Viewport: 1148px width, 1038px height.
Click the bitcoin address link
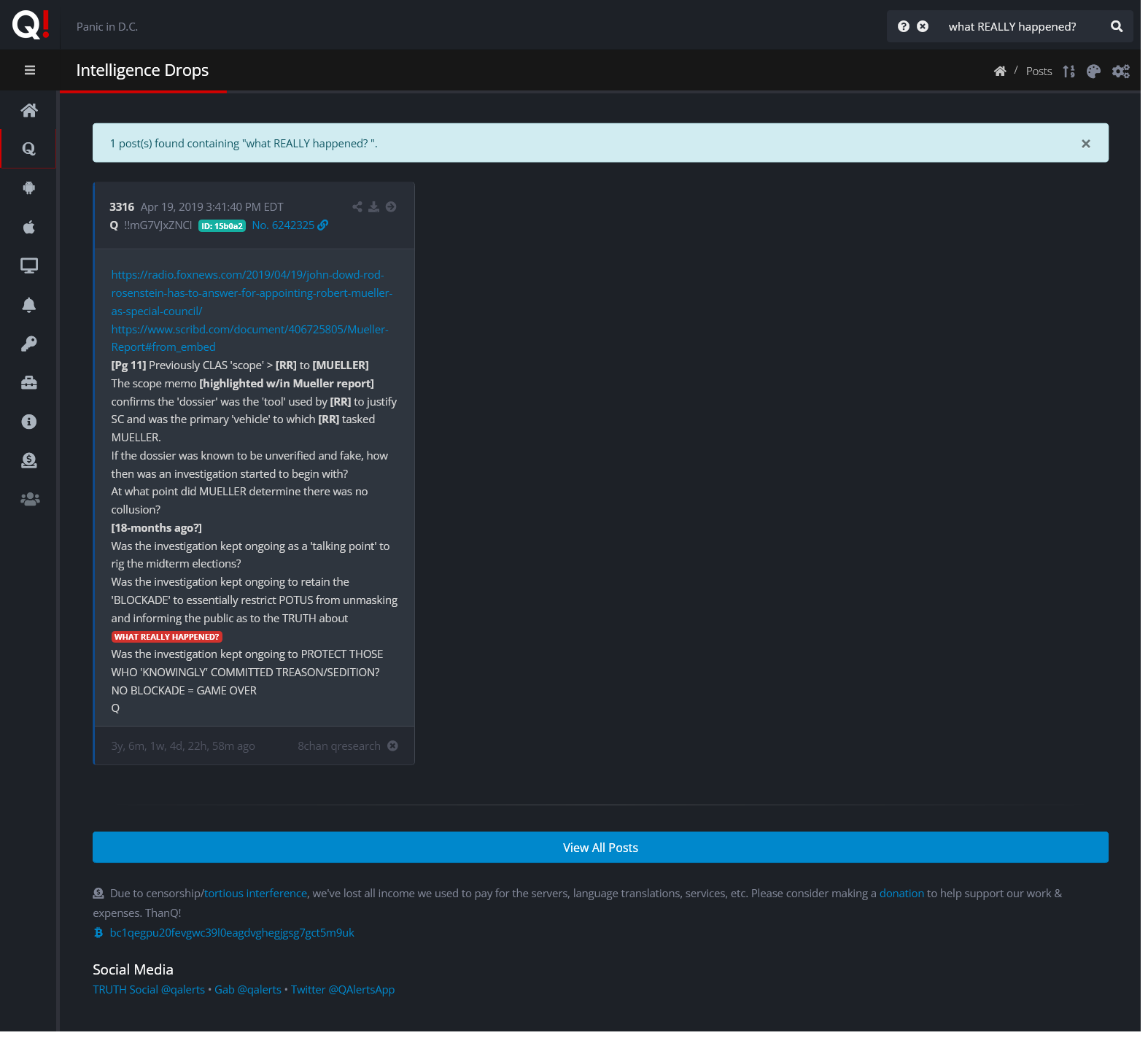(x=232, y=932)
